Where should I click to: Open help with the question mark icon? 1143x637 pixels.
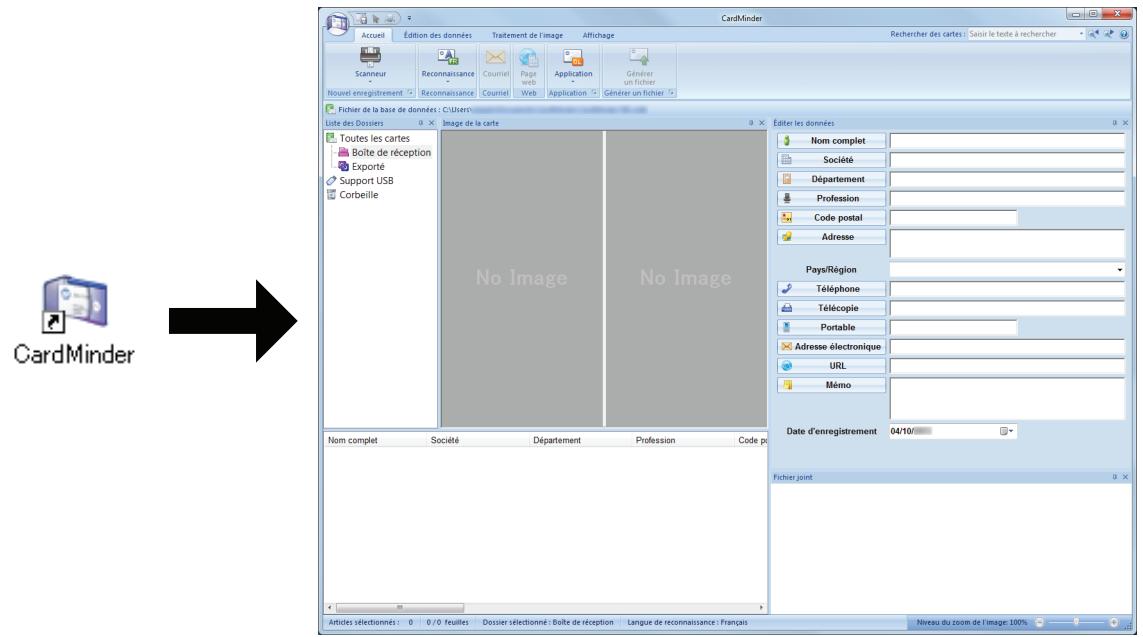pos(1124,34)
